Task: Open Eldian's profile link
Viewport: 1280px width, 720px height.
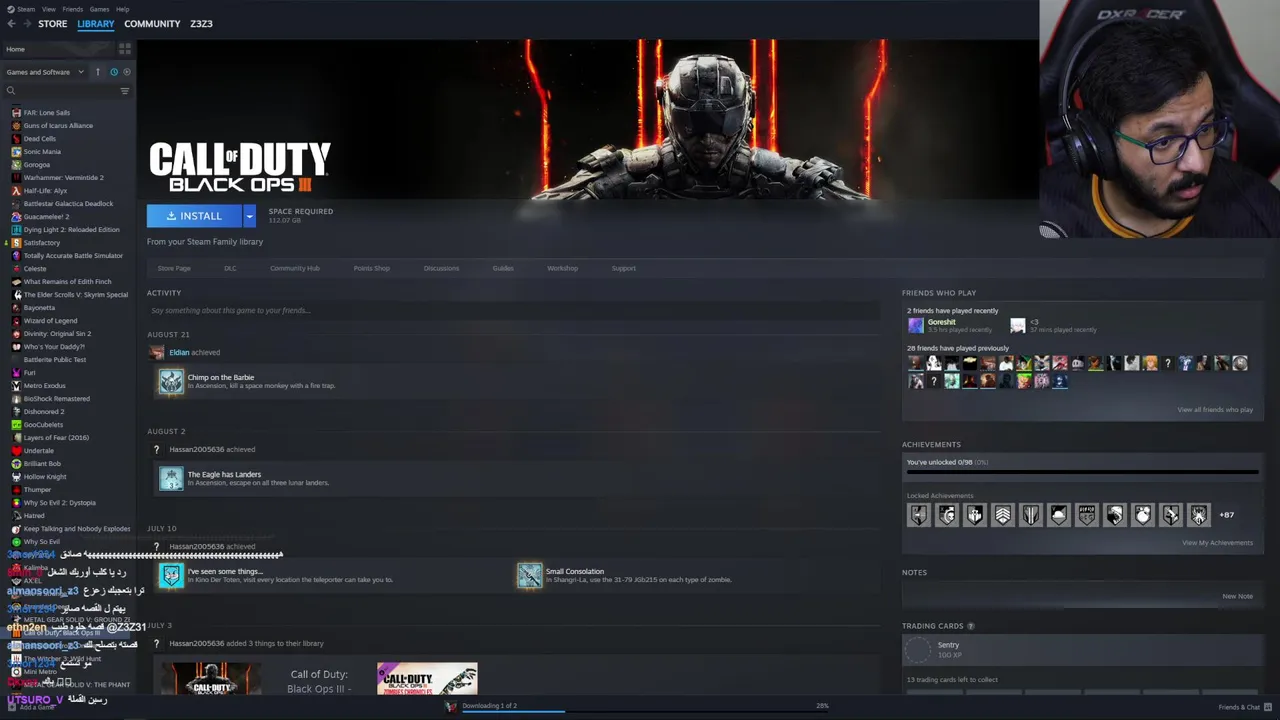Action: pyautogui.click(x=179, y=352)
